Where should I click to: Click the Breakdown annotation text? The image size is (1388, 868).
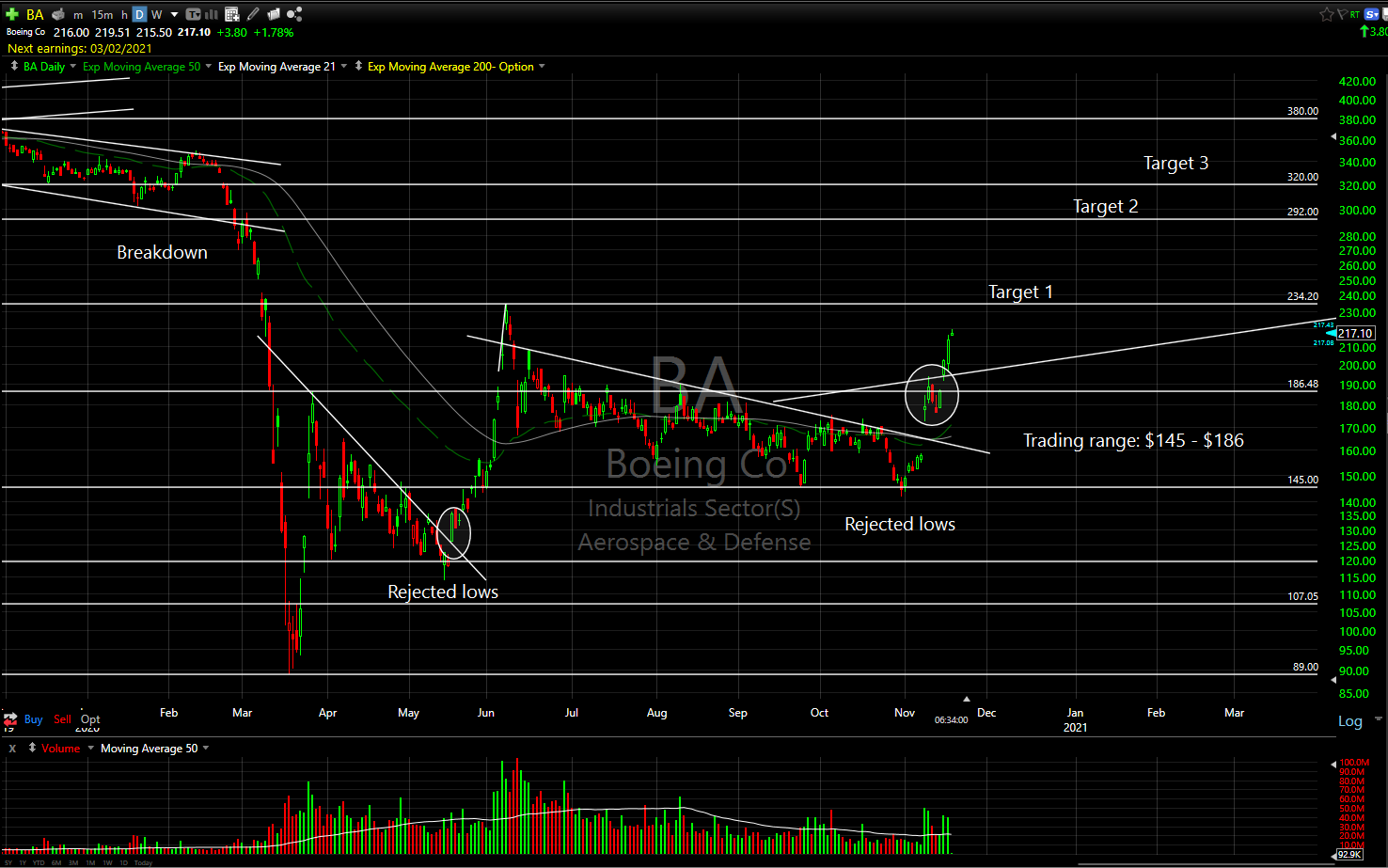[x=162, y=252]
